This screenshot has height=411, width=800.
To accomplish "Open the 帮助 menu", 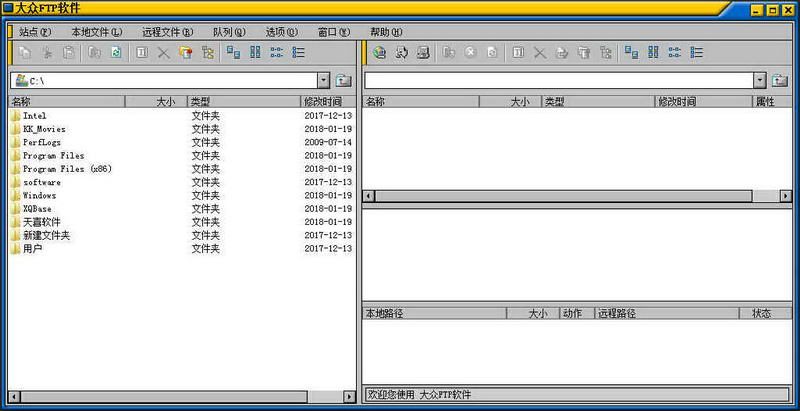I will (386, 32).
